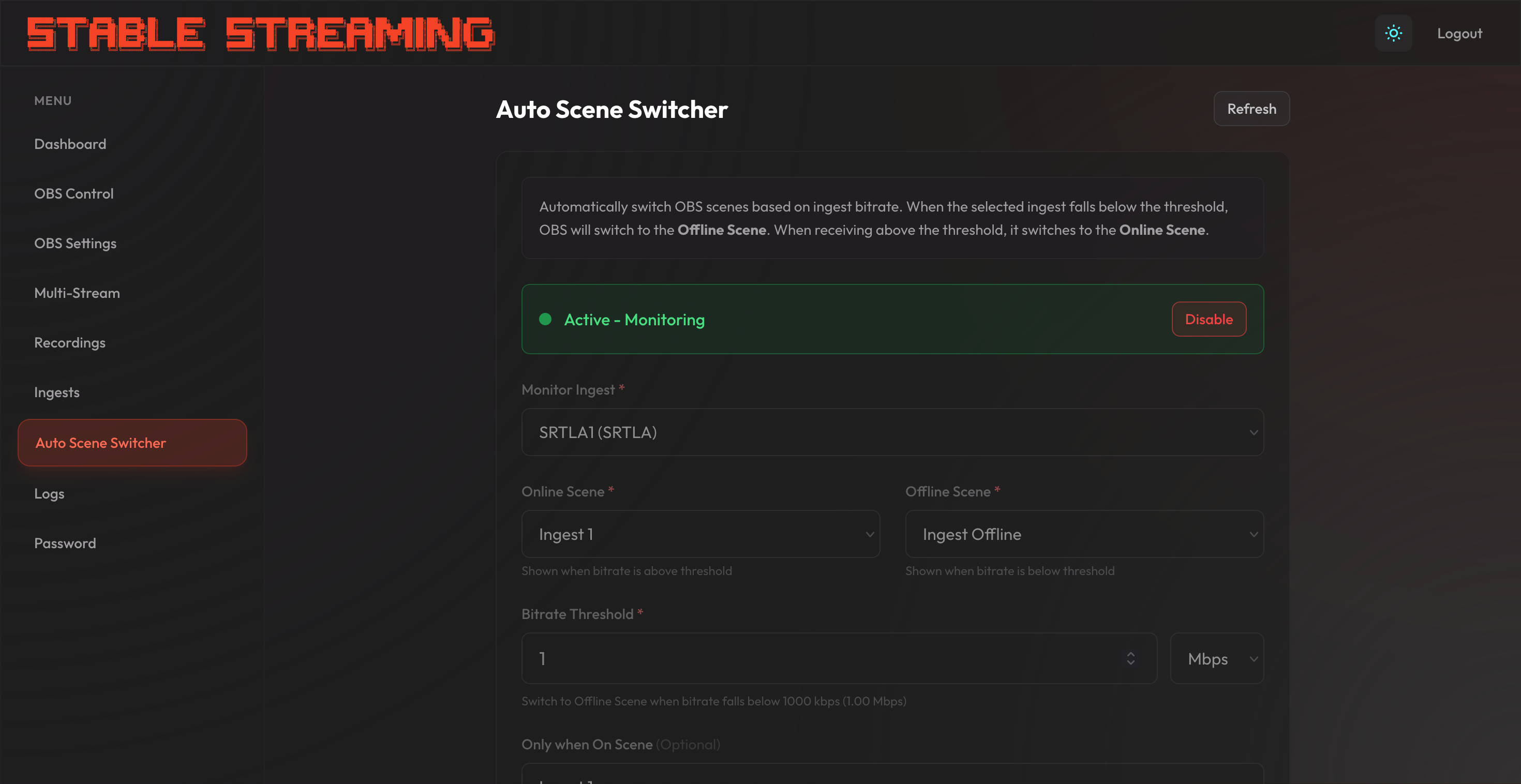The image size is (1521, 784).
Task: Click the Auto Scene Switcher heading
Action: (x=612, y=109)
